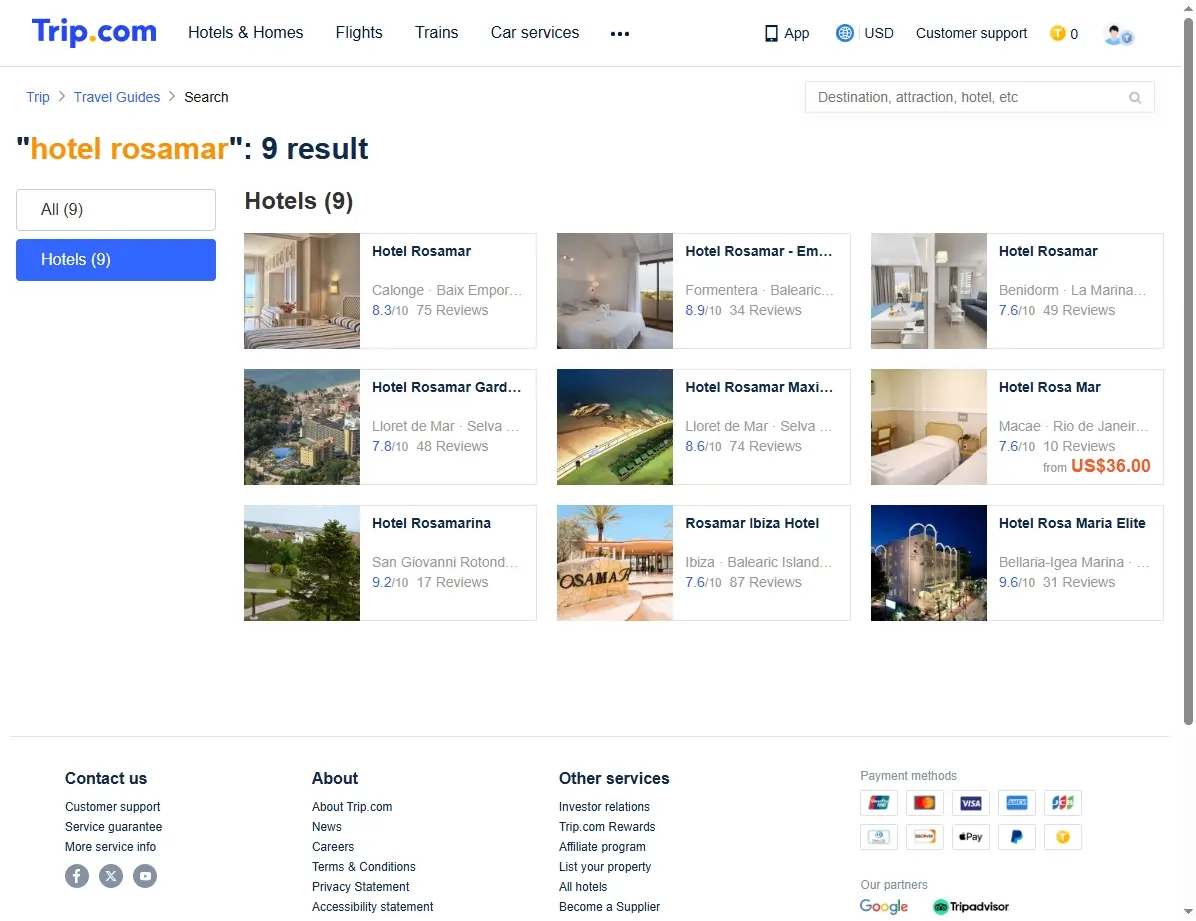Screen dimensions: 1196x921
Task: Open the user profile avatar
Action: [x=1118, y=34]
